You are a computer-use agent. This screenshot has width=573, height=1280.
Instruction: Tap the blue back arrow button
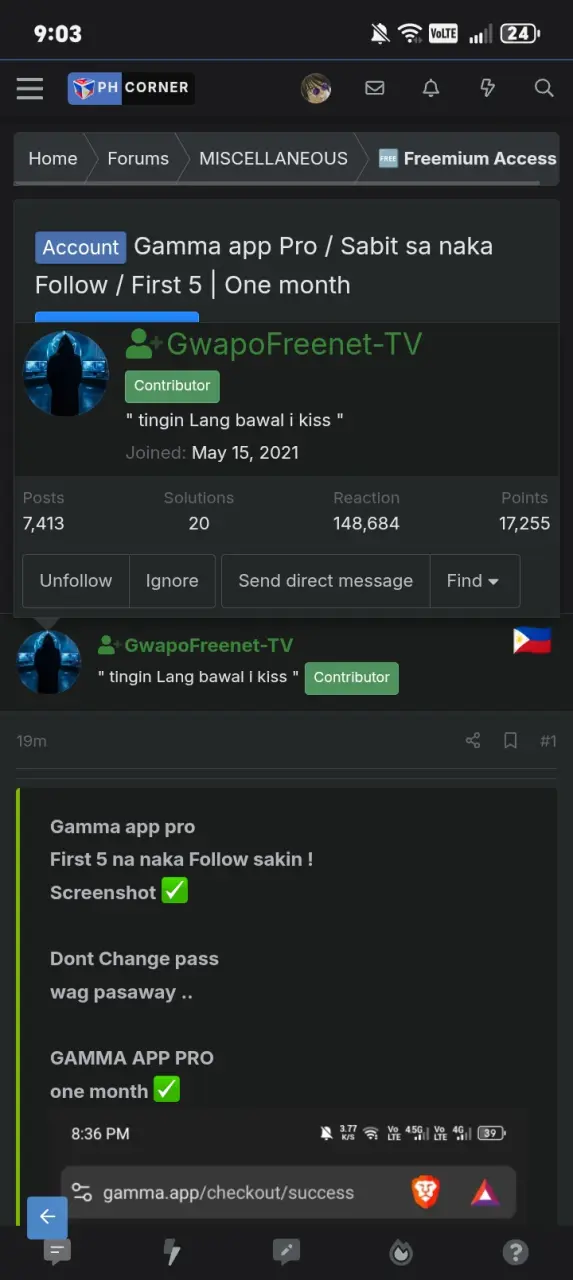47,1217
